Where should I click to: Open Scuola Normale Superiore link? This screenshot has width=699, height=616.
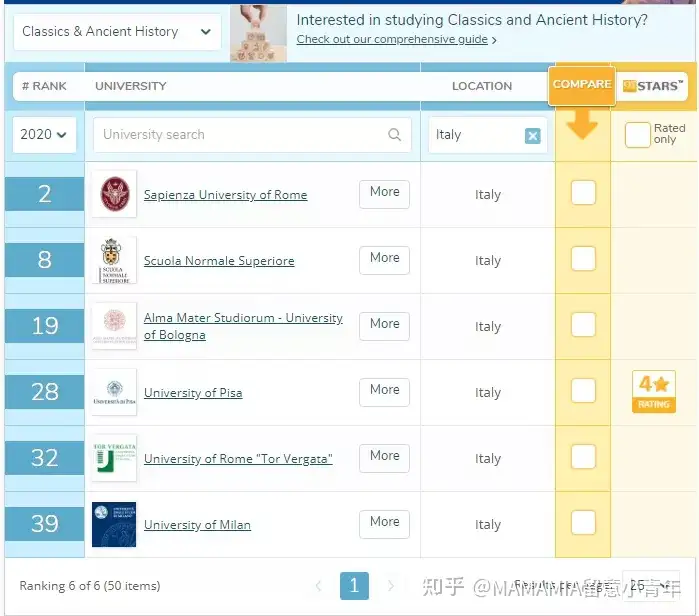[x=219, y=261]
